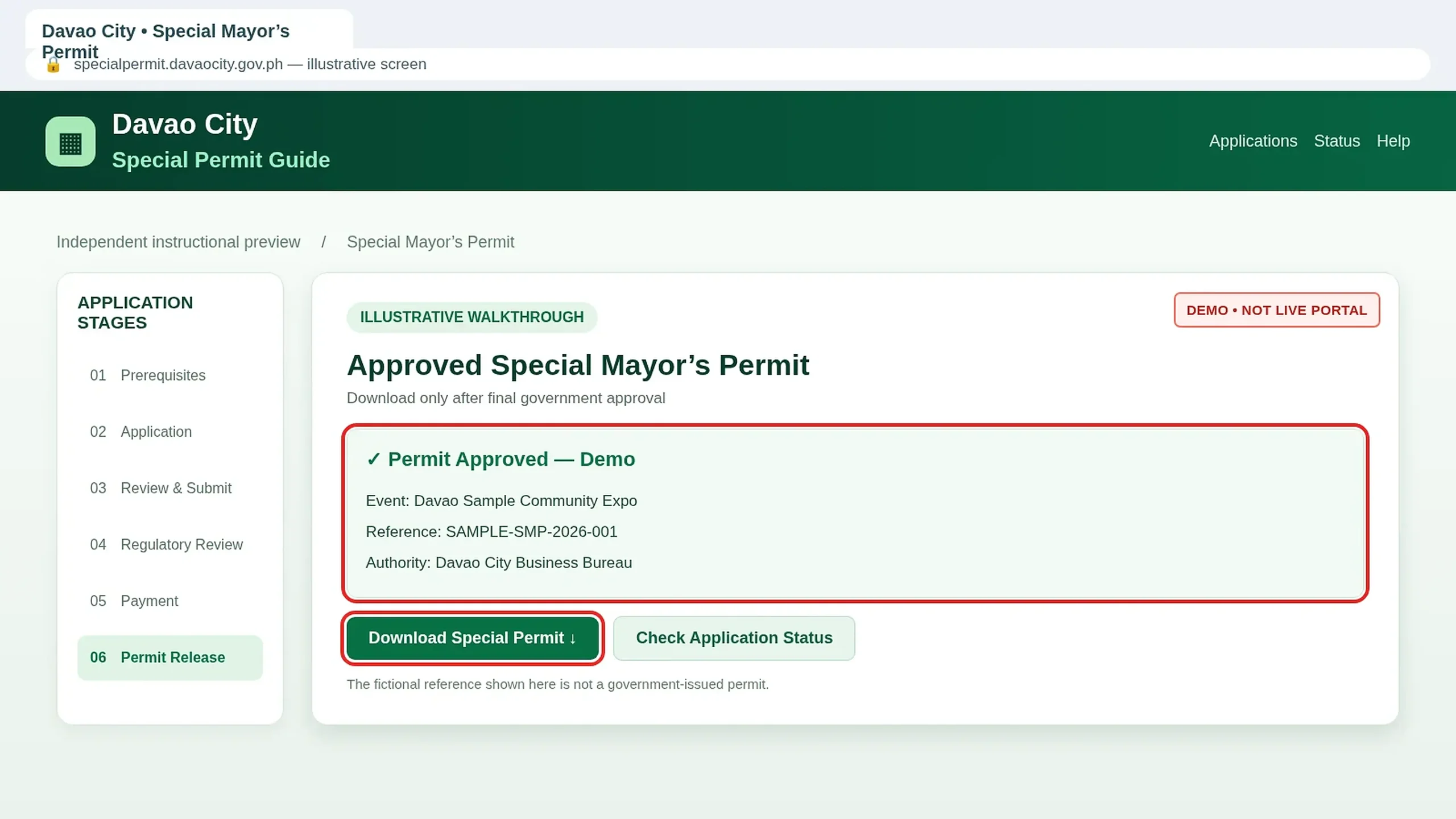Click the Permit Approved — Demo heading
The height and width of the screenshot is (819, 1456).
pyautogui.click(x=500, y=460)
